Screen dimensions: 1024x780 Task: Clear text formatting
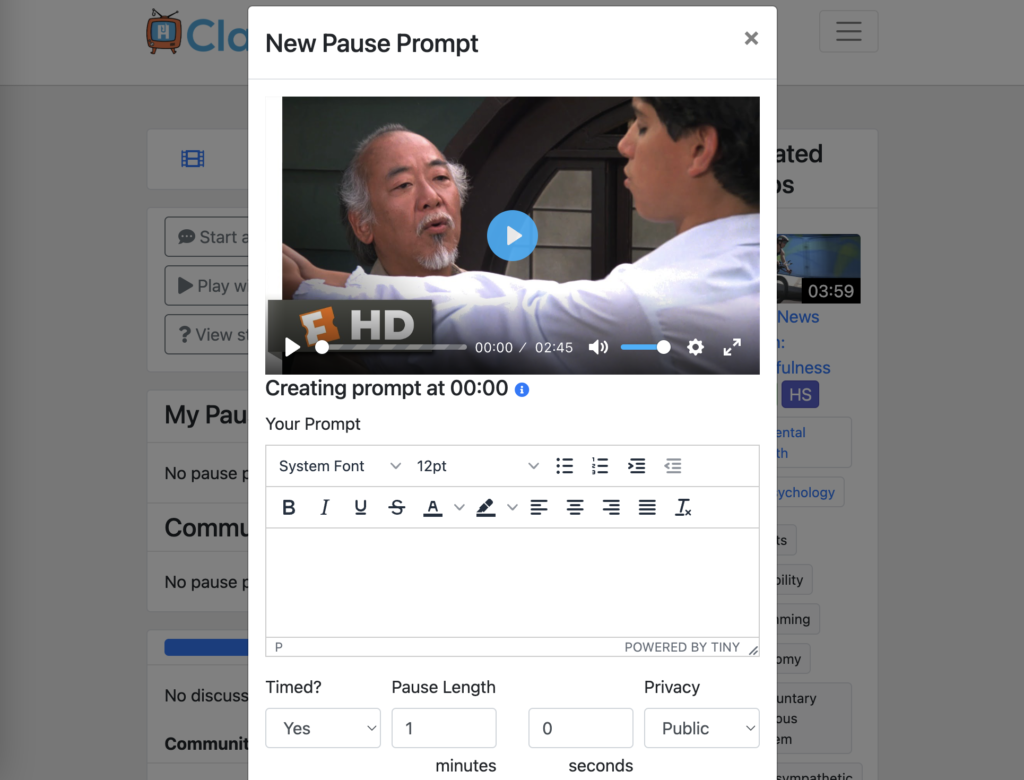tap(683, 508)
